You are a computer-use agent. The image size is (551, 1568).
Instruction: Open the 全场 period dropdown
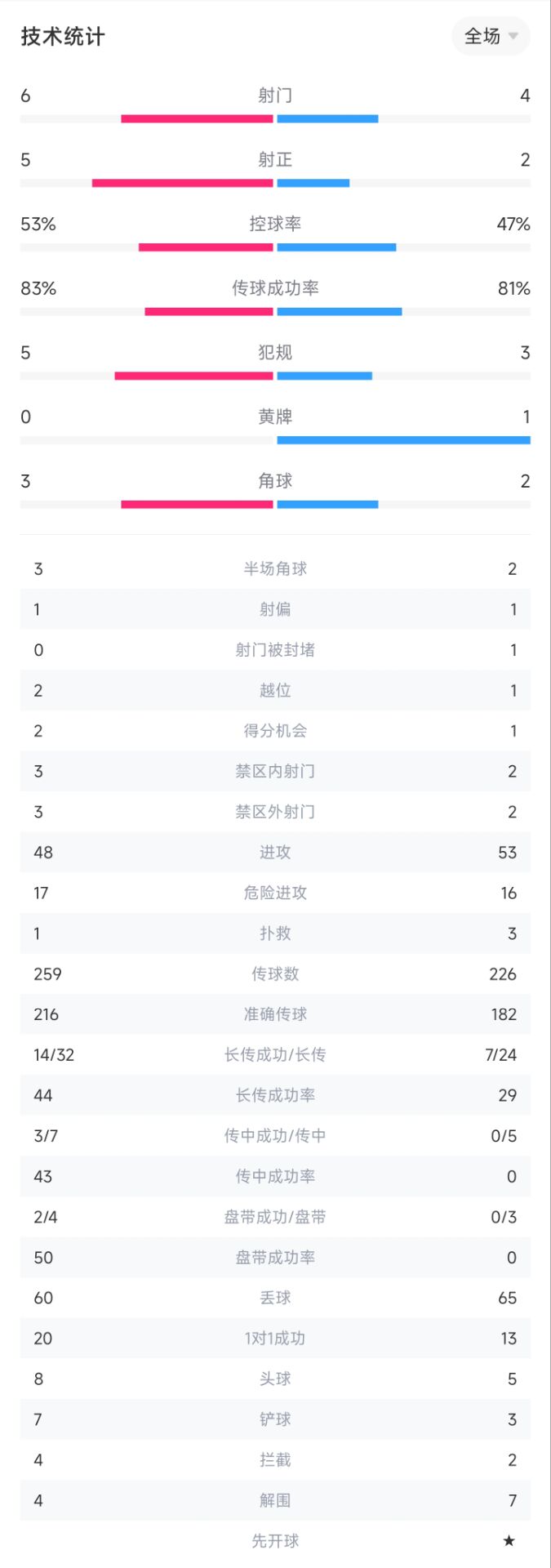(x=491, y=36)
